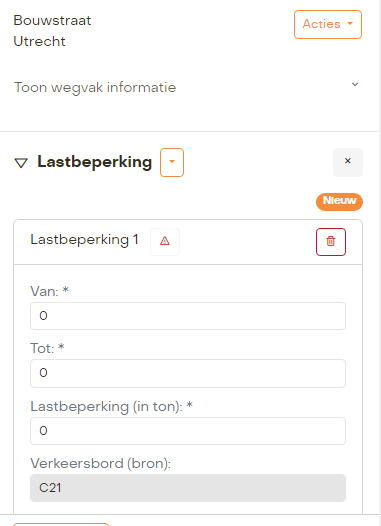Viewport: 381px width, 526px height.
Task: Click the small caret arrow inside Acties
Action: 350,24
